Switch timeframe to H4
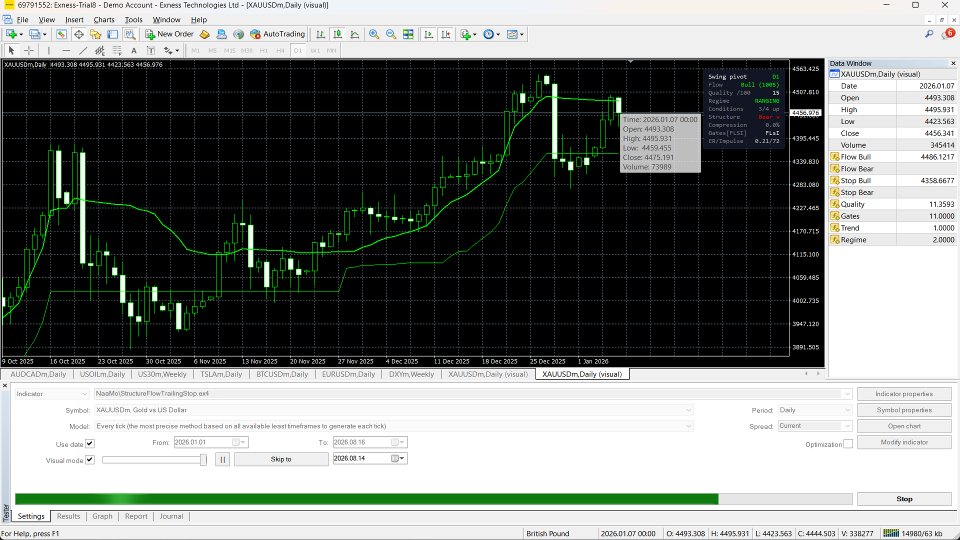960x540 pixels. (280, 50)
